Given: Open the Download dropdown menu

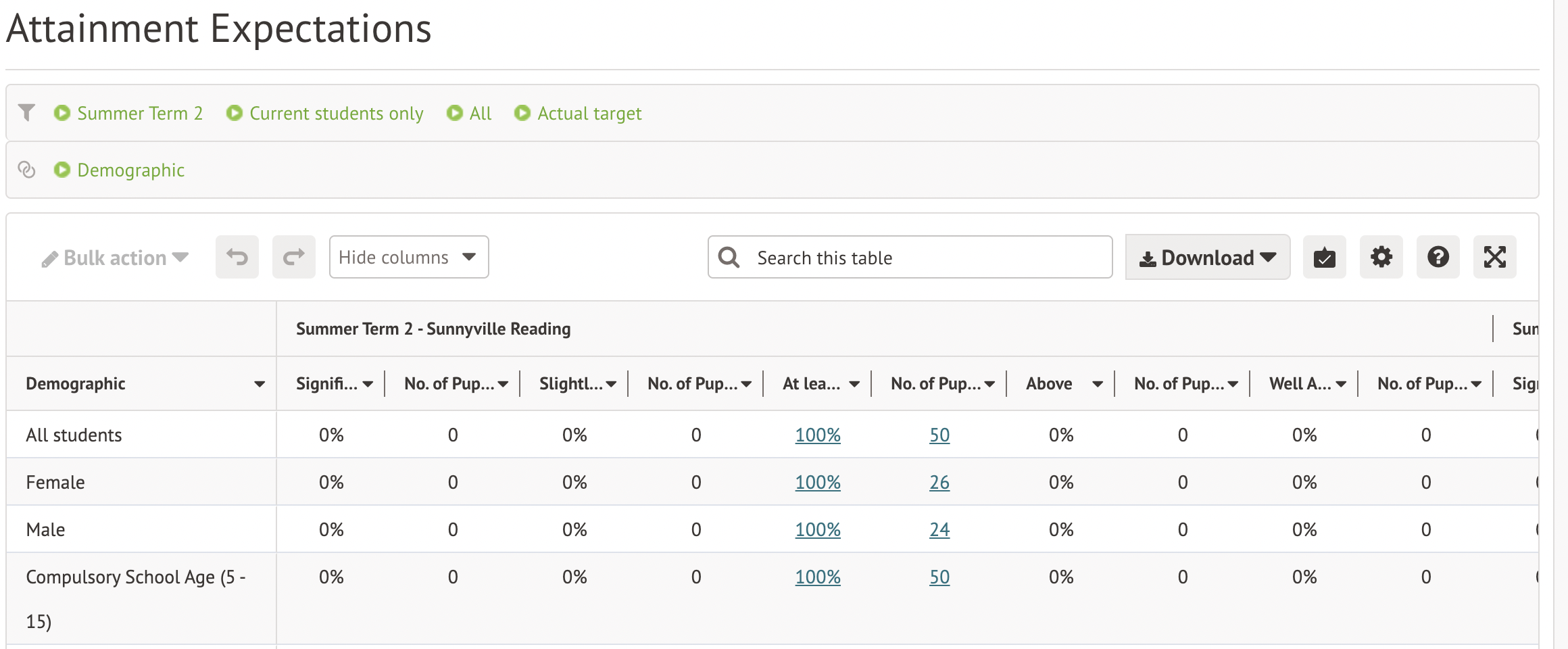Looking at the screenshot, I should tap(1207, 258).
